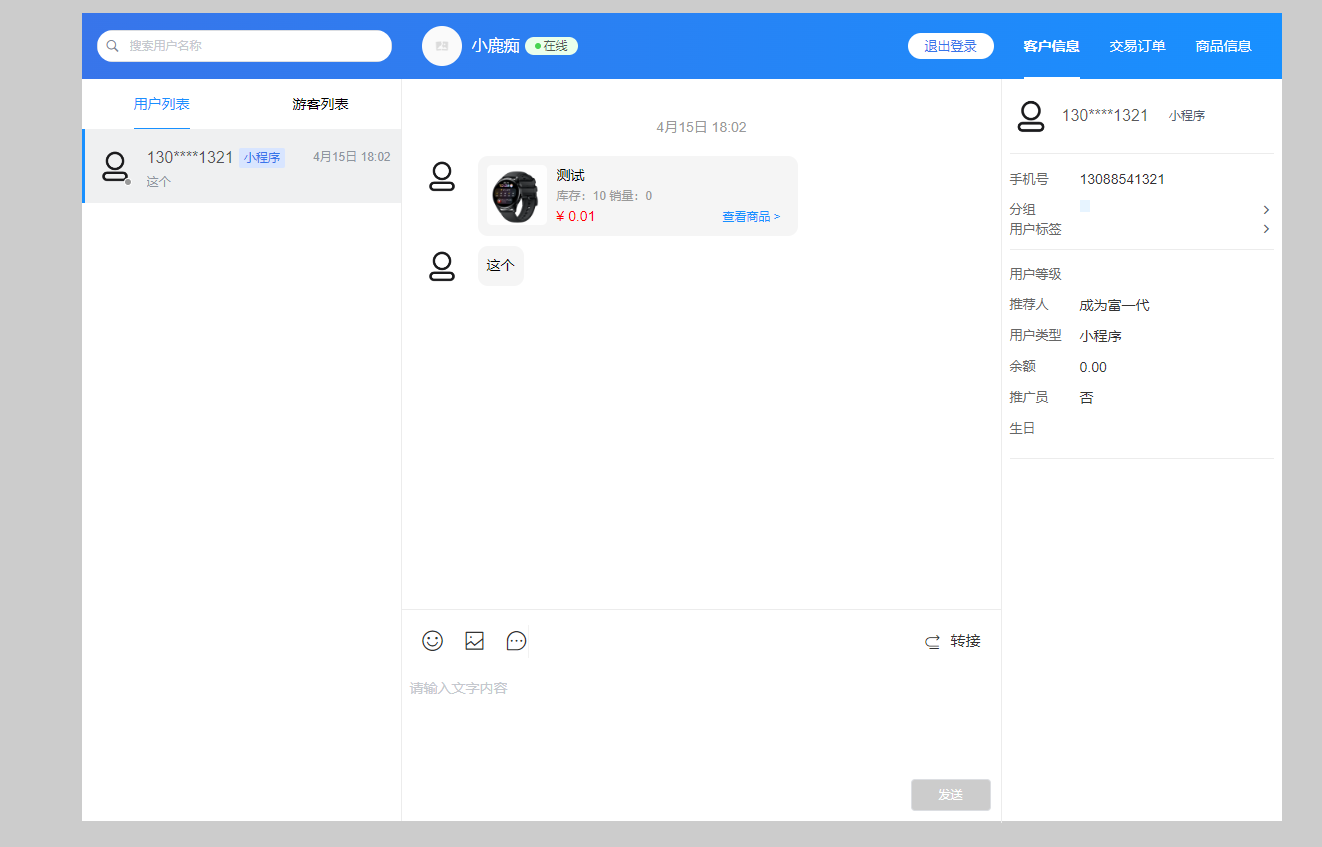This screenshot has height=847, width=1322.
Task: Switch to the 用户列表 tab
Action: click(162, 104)
